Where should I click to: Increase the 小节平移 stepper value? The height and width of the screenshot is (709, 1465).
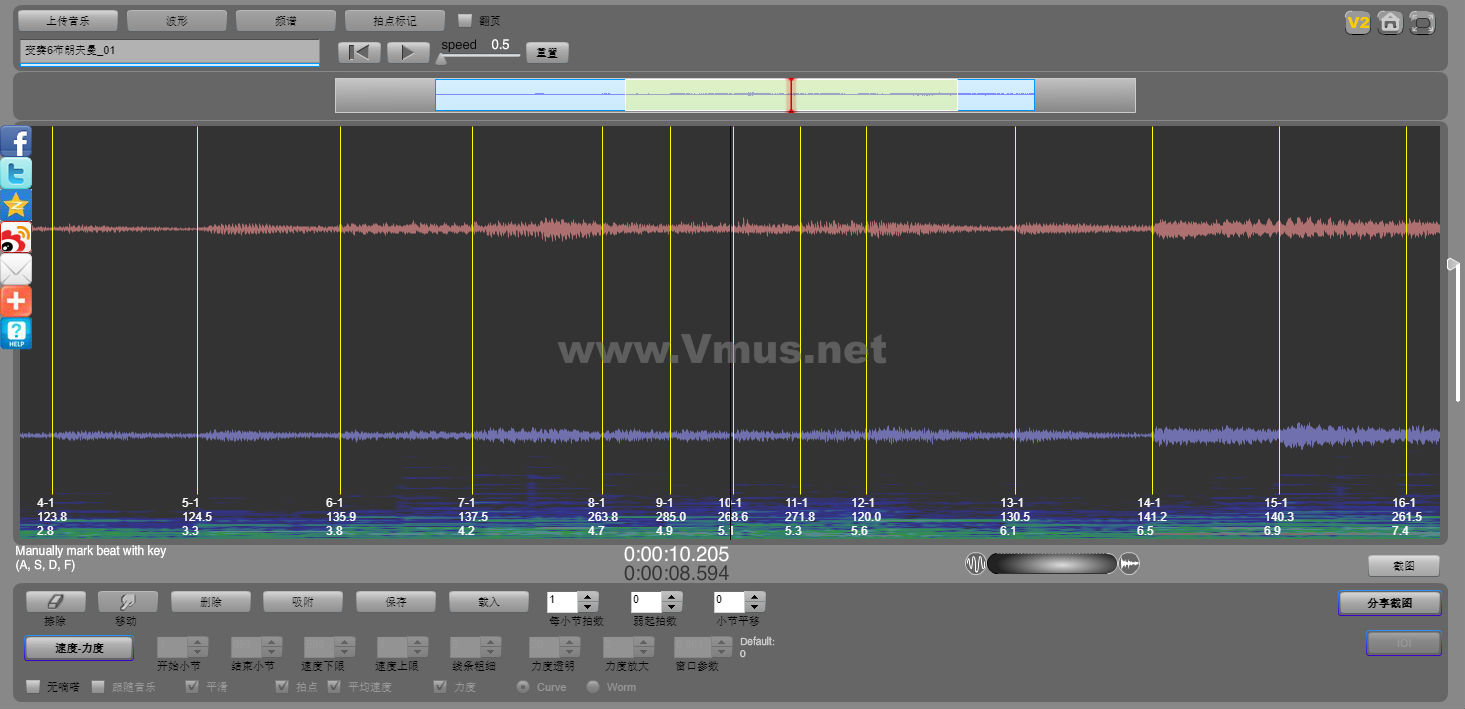pos(756,597)
